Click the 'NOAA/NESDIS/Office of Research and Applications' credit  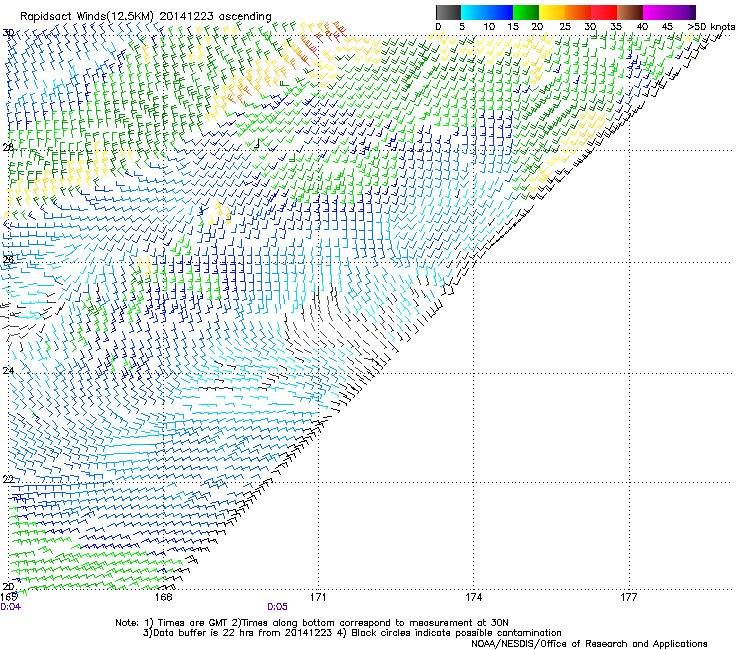click(589, 644)
